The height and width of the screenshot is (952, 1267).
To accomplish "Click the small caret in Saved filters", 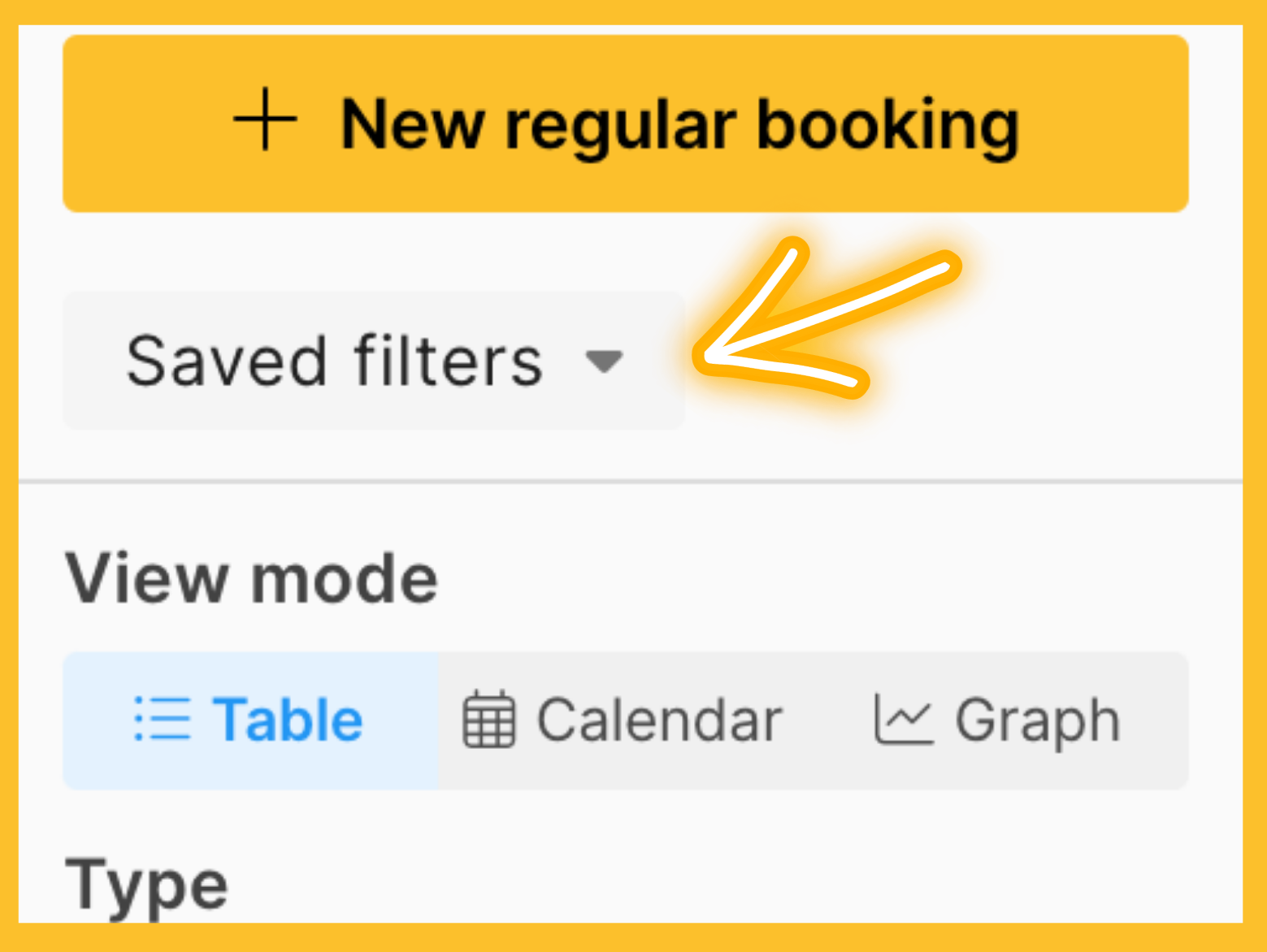I will click(605, 361).
